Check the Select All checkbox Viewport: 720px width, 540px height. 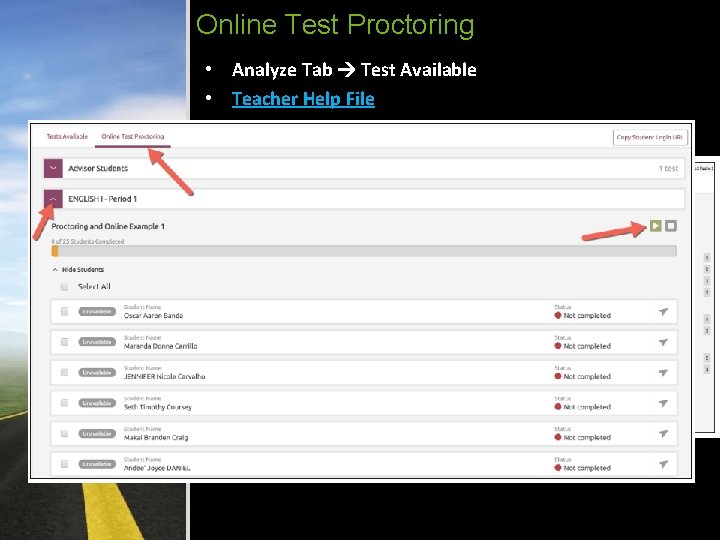(x=64, y=287)
